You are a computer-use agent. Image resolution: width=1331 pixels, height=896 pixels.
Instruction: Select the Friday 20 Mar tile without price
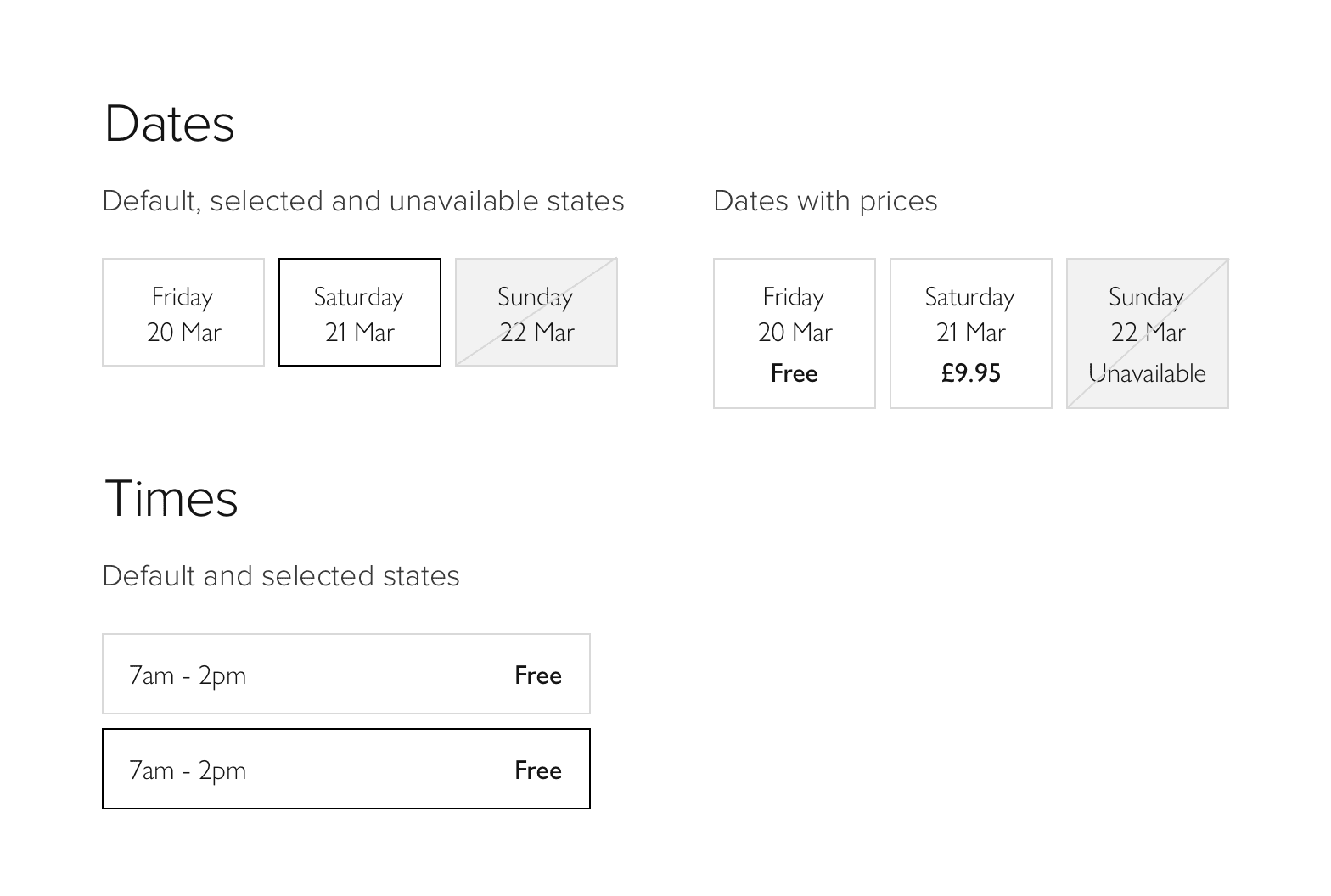[183, 312]
